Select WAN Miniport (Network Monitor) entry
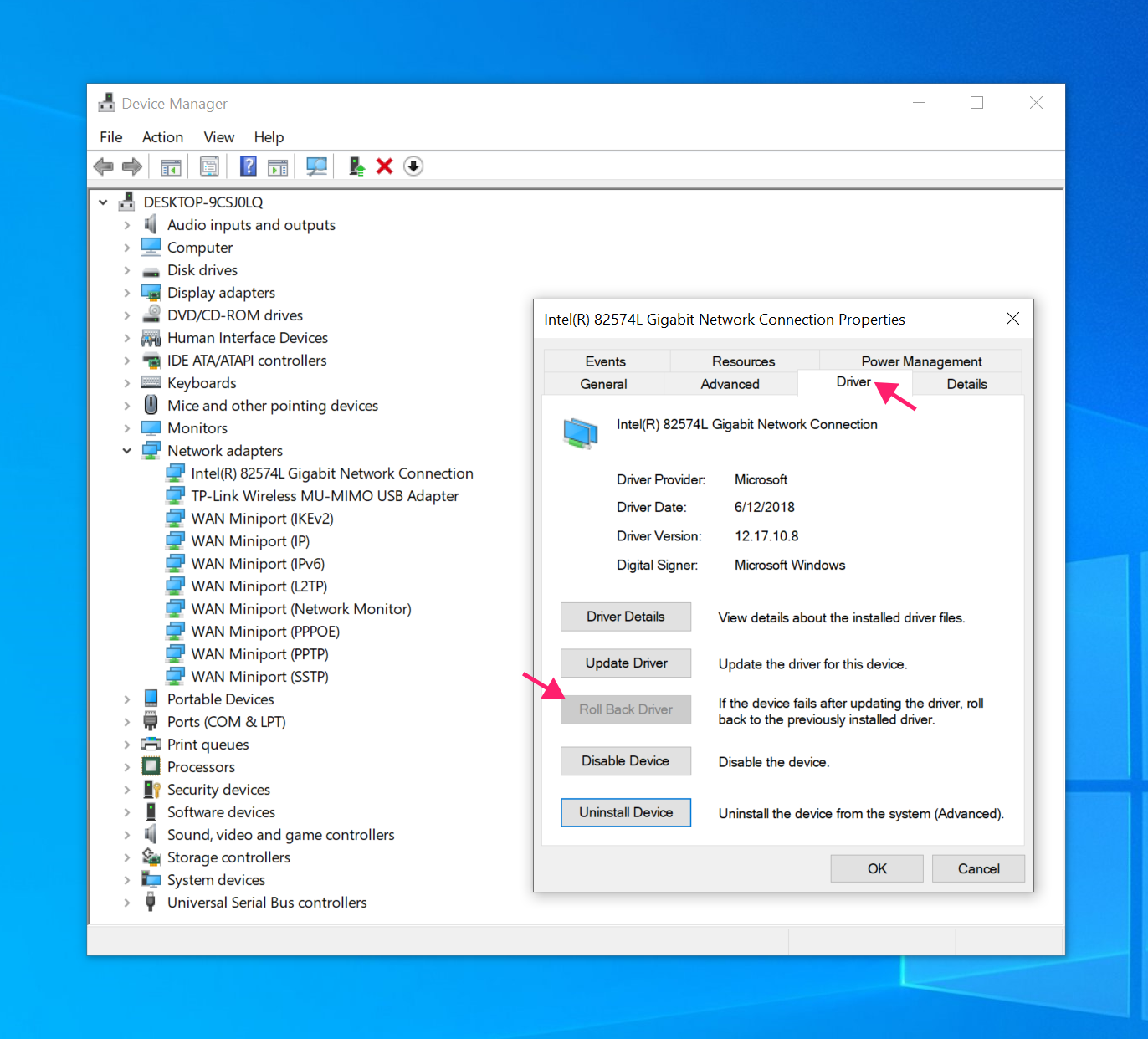The height and width of the screenshot is (1039, 1148). (301, 609)
